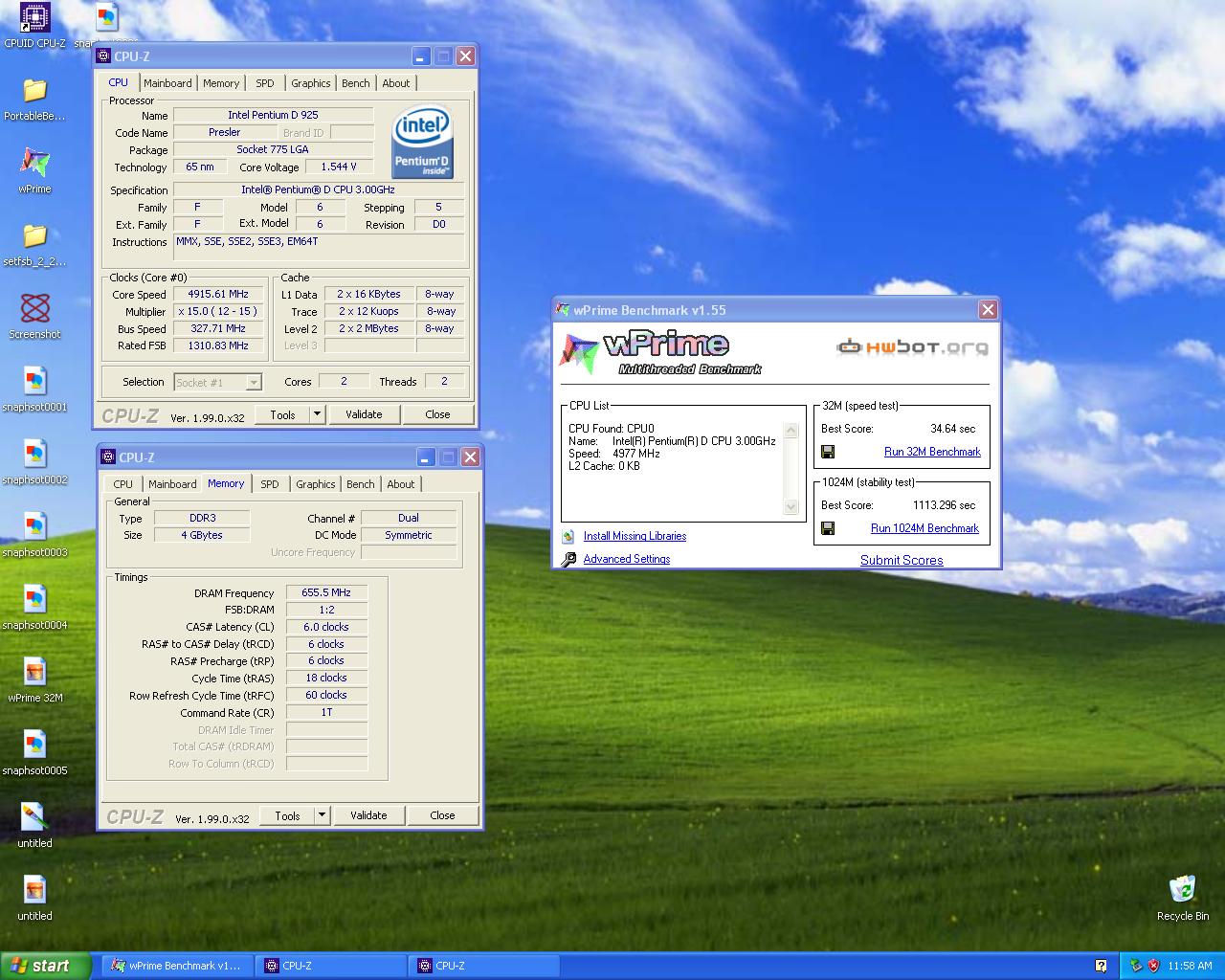Open the About tab in top CPU-Z window

(396, 83)
